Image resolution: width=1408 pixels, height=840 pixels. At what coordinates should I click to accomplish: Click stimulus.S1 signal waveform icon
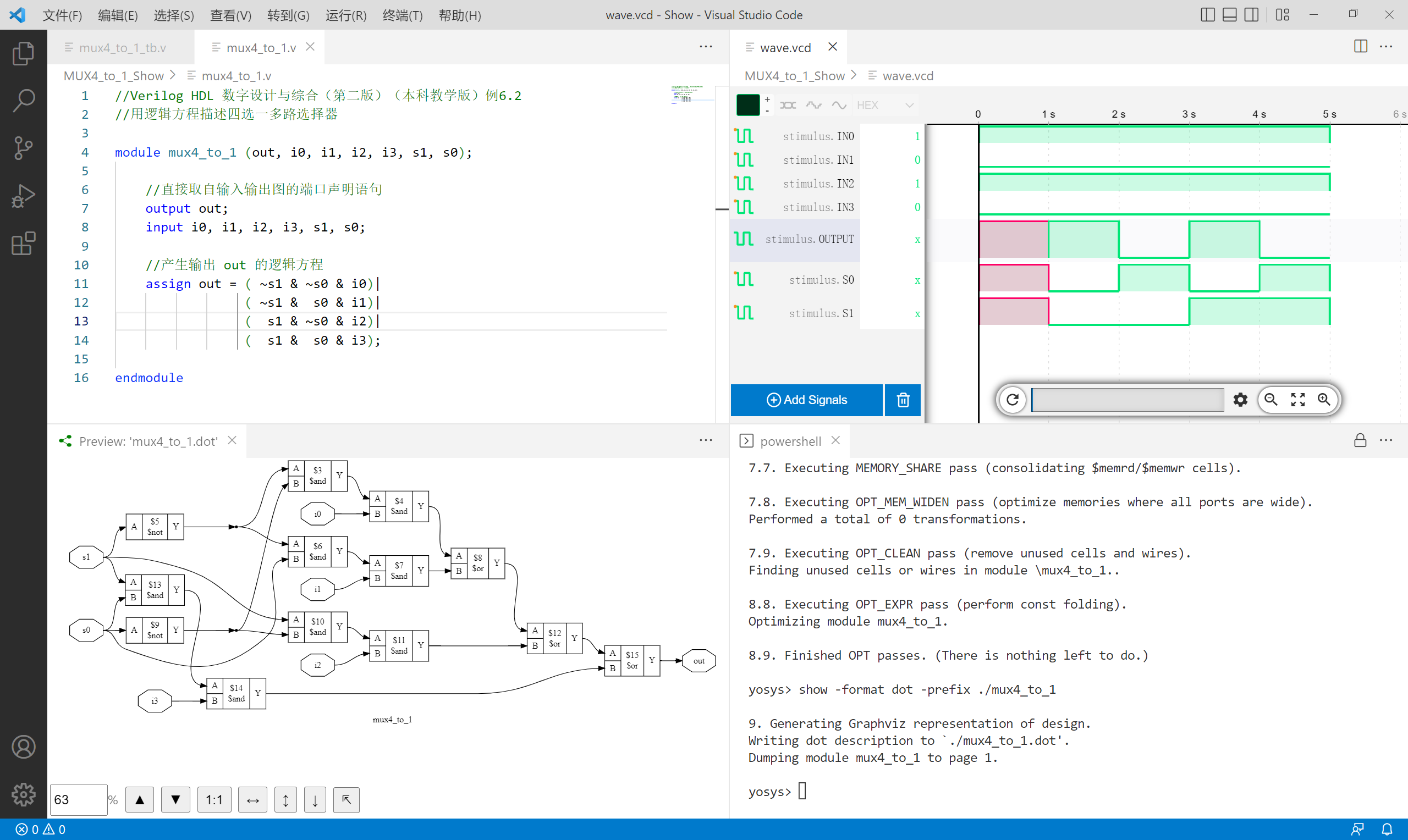(744, 312)
